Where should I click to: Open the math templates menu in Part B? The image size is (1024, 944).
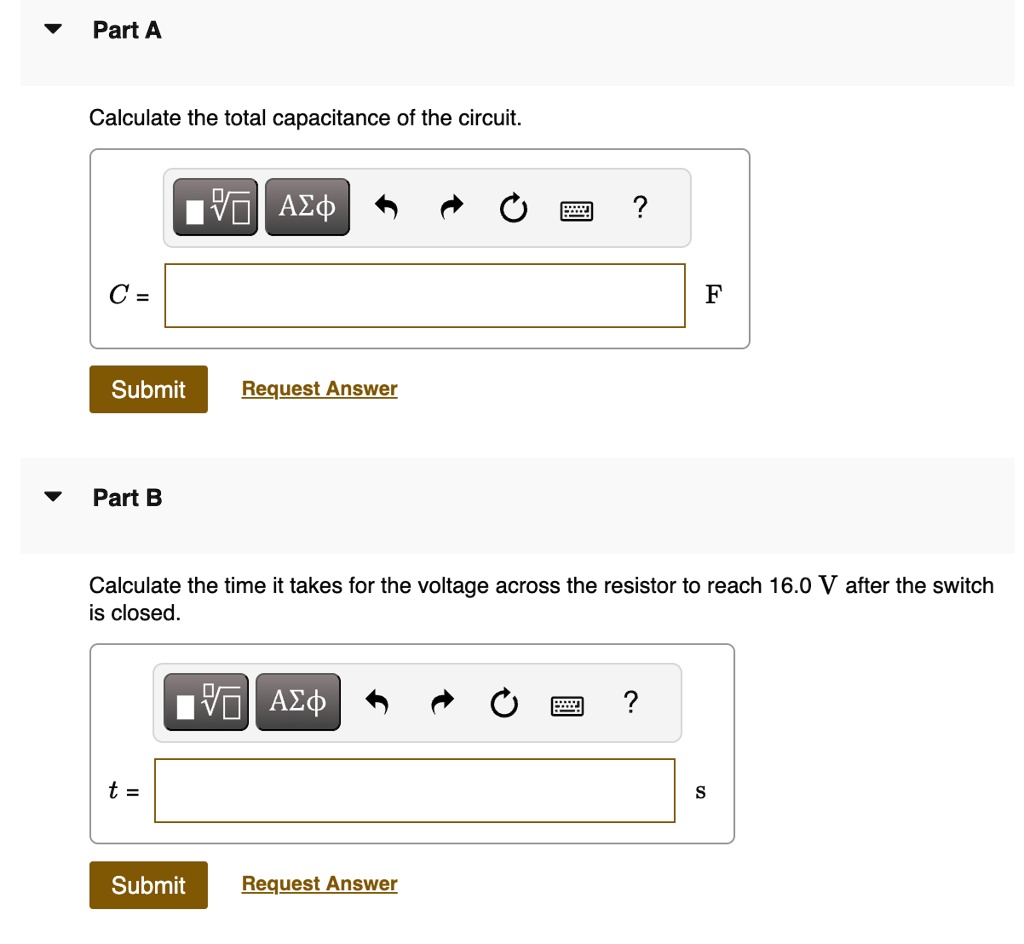point(207,700)
